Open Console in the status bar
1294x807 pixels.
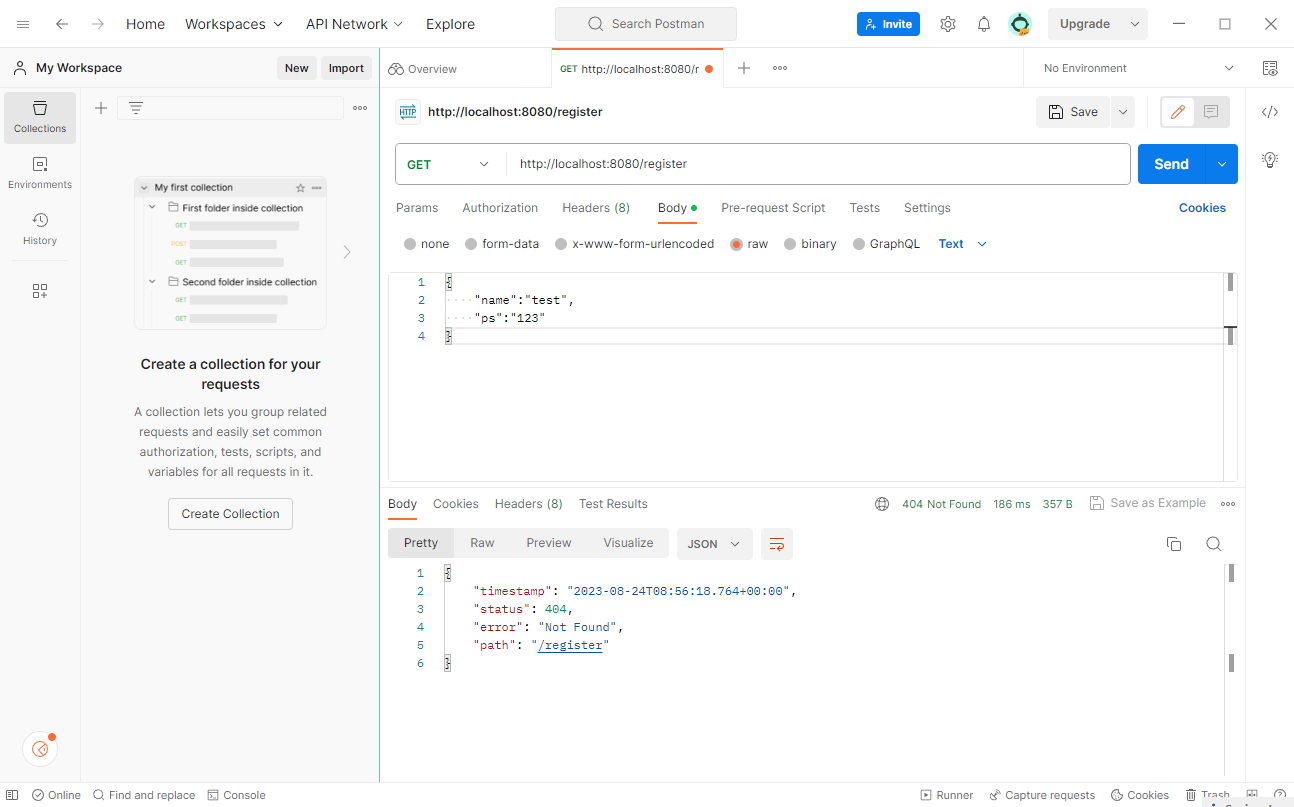(236, 795)
